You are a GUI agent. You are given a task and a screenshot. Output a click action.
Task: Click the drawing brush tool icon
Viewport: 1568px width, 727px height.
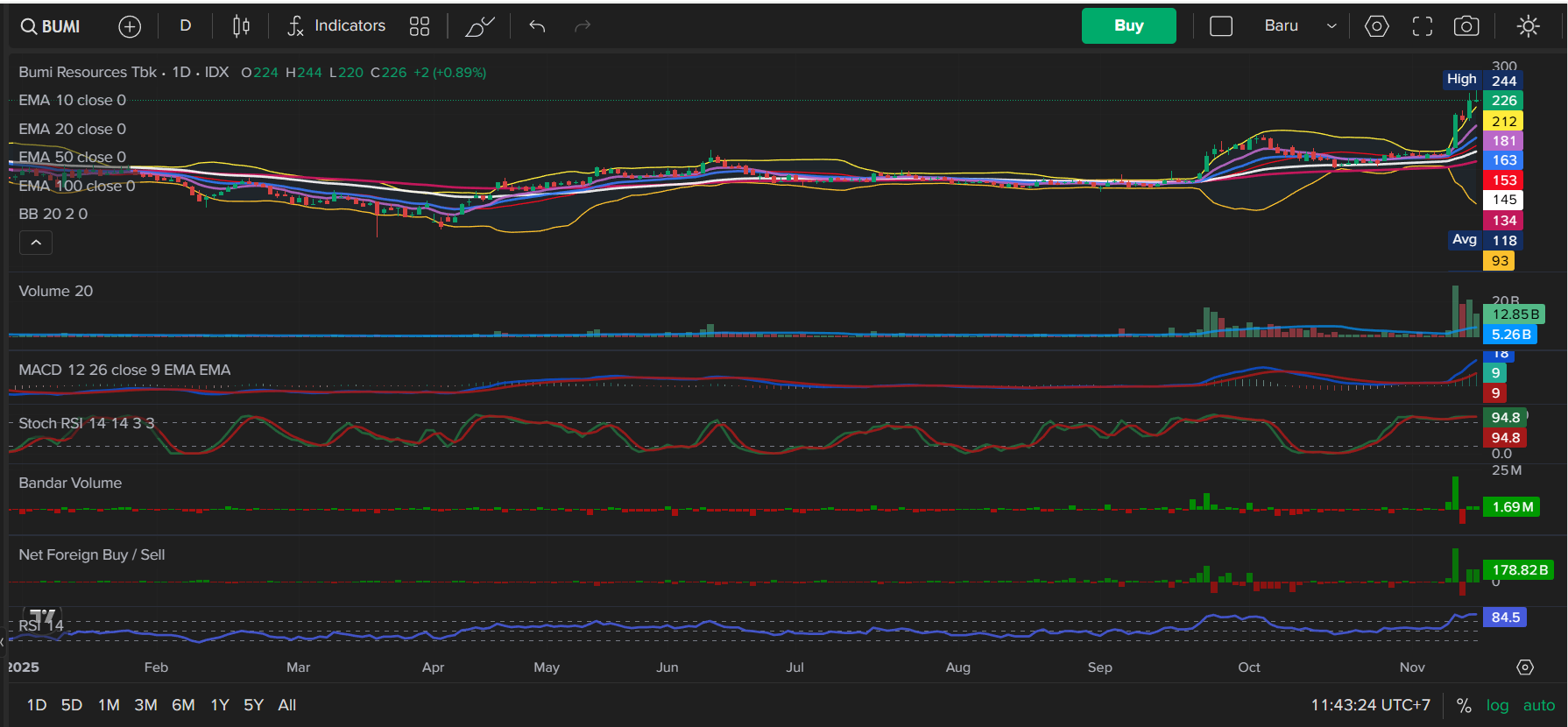(x=479, y=27)
